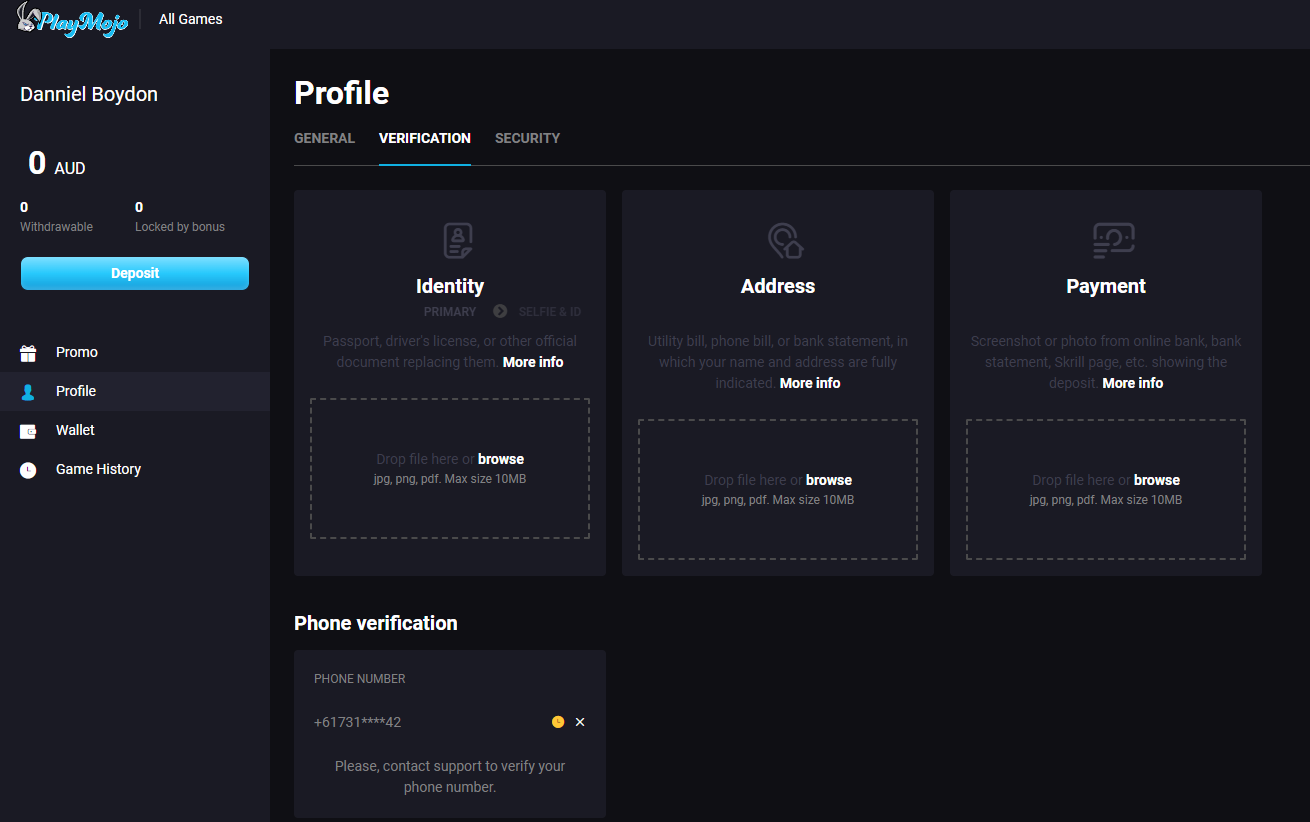
Task: Select the Profile person icon in sidebar
Action: coord(27,392)
